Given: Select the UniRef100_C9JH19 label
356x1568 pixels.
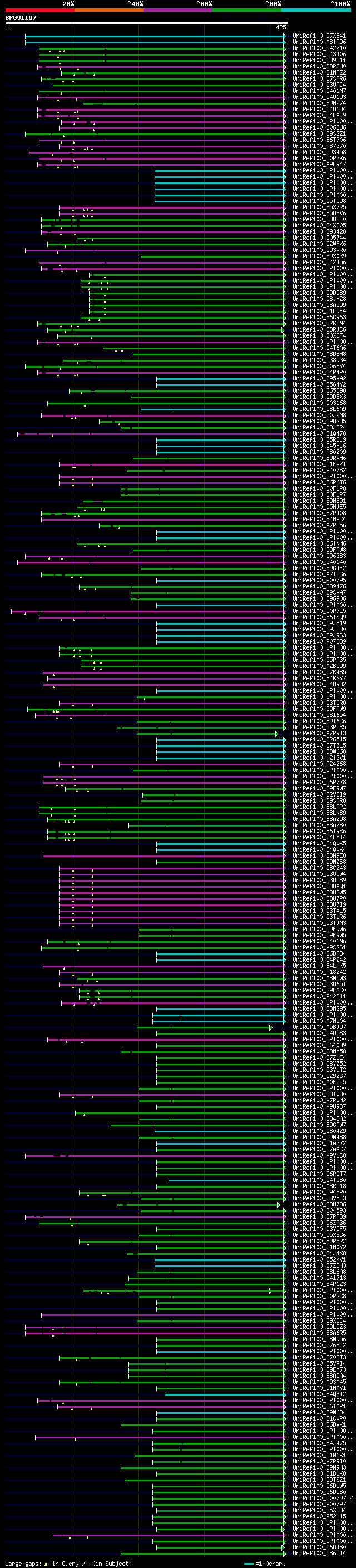Looking at the screenshot, I should point(319,624).
